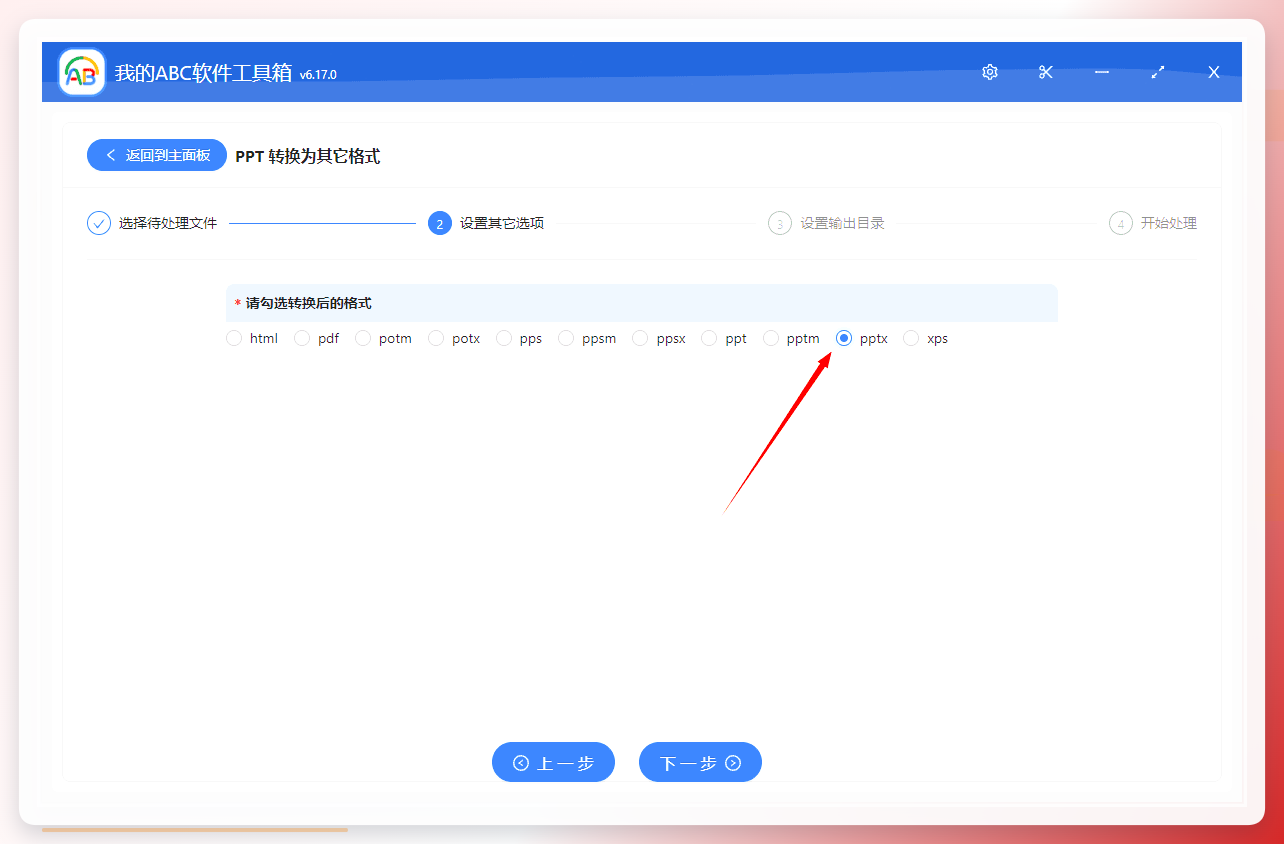Select the pptm format radio button
The image size is (1284, 844).
(771, 338)
